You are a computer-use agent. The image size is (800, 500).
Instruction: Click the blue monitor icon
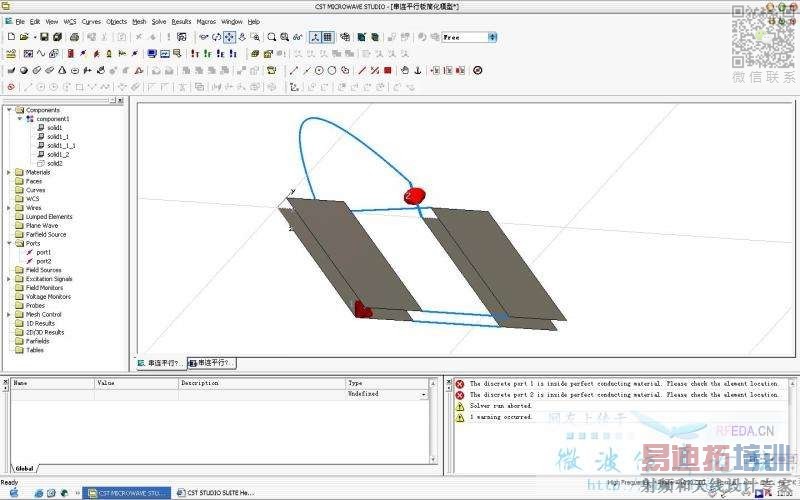coord(152,54)
